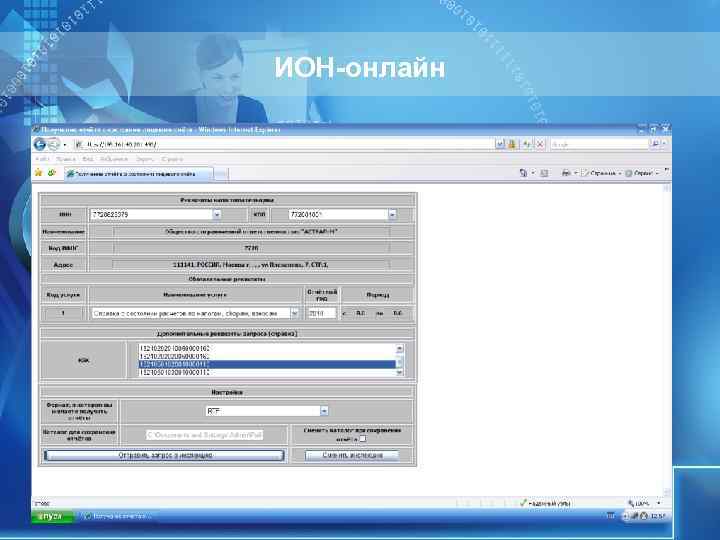Open the 100% zoom level control
The width and height of the screenshot is (720, 540).
click(x=644, y=504)
